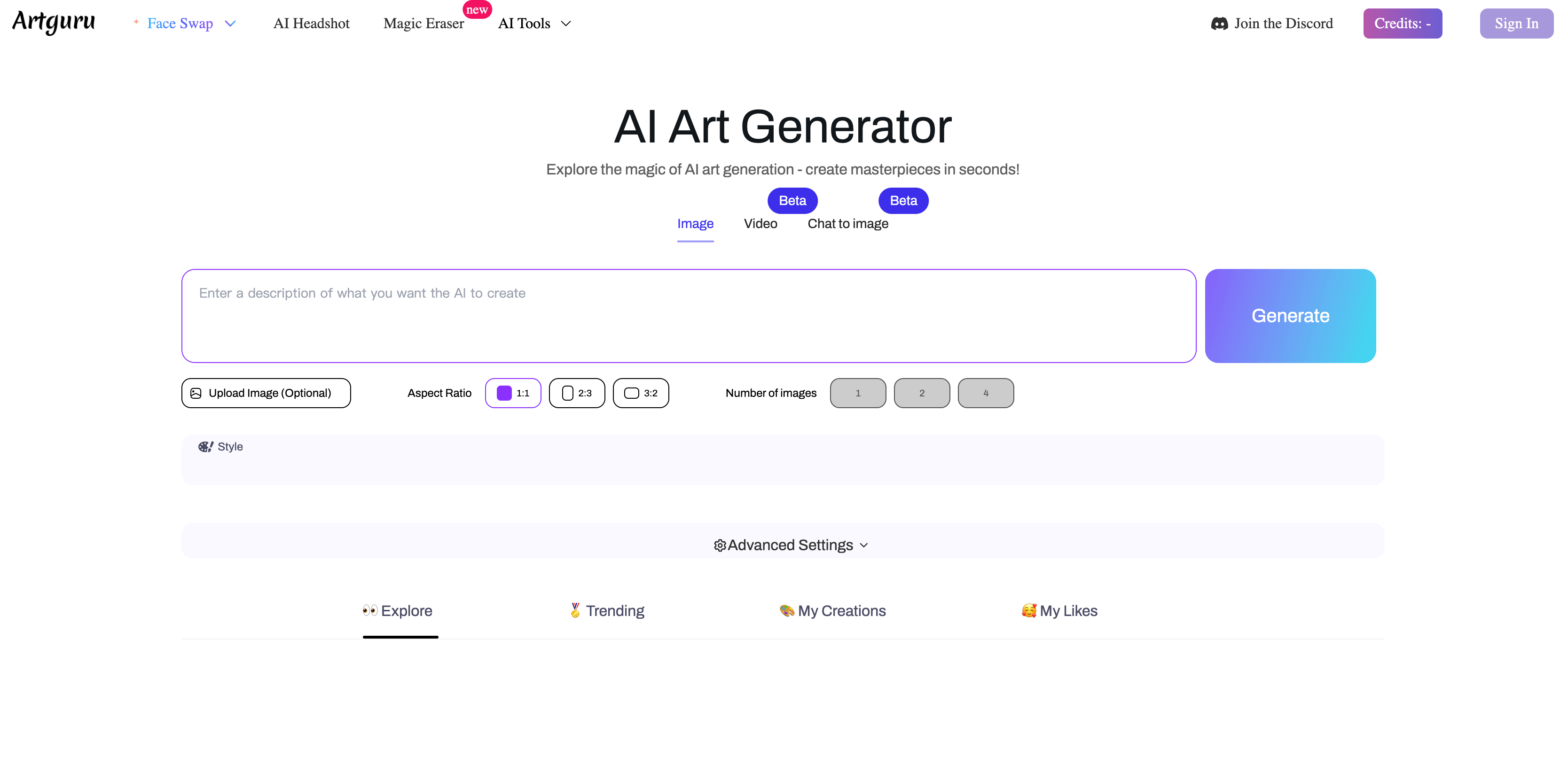Open the Trending tab
This screenshot has height=758, width=1568.
[x=607, y=611]
